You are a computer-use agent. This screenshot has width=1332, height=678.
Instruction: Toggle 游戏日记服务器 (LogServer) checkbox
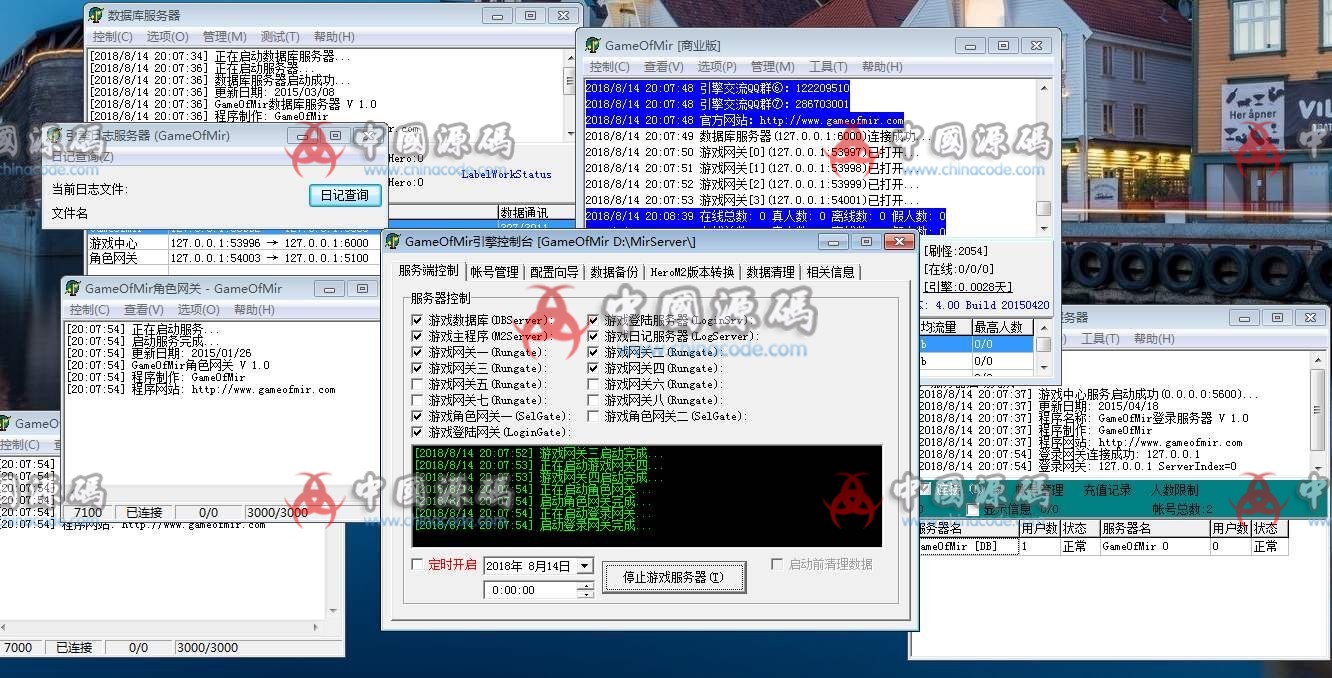(593, 336)
